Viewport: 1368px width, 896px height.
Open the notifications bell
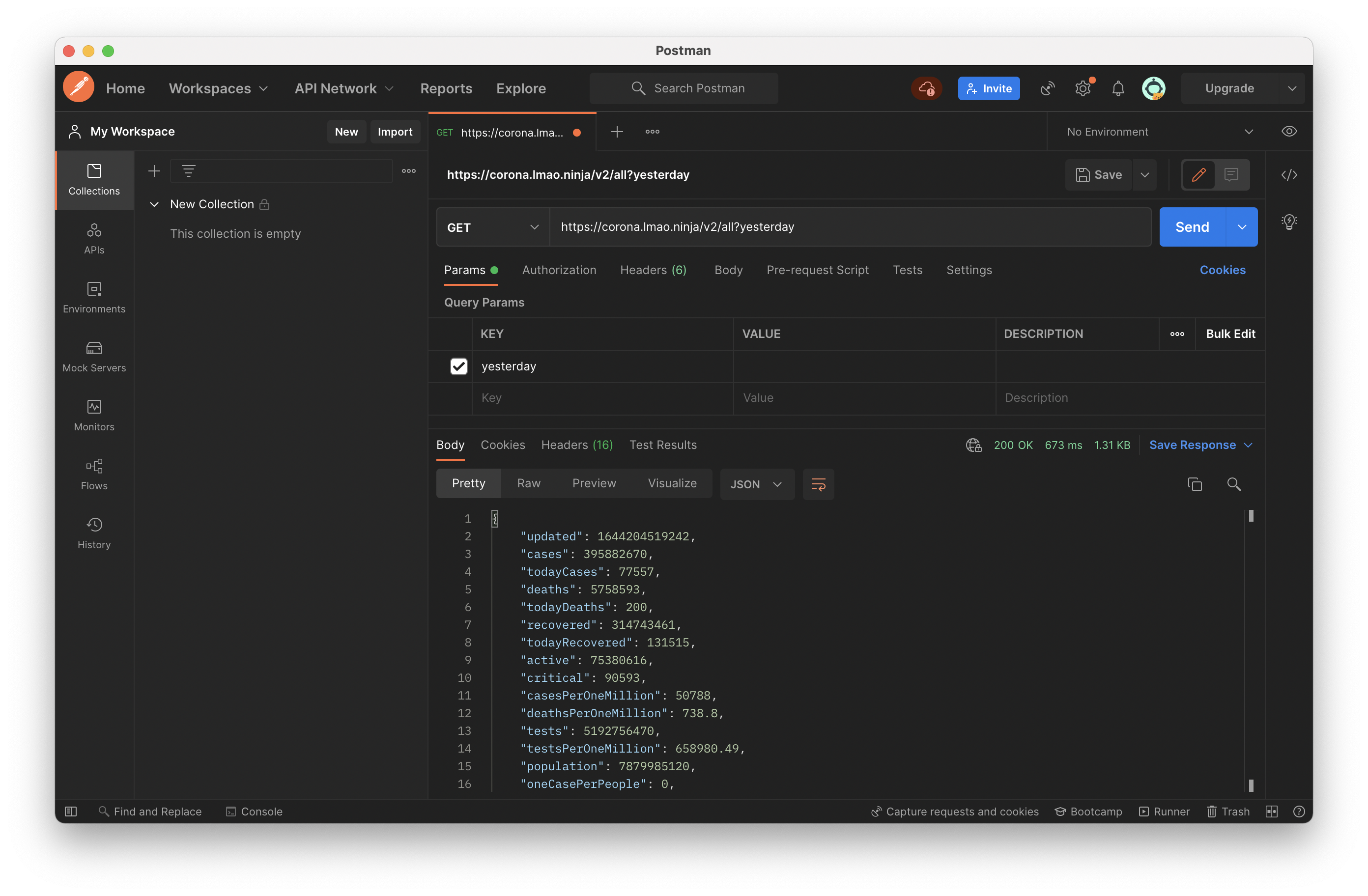coord(1117,88)
